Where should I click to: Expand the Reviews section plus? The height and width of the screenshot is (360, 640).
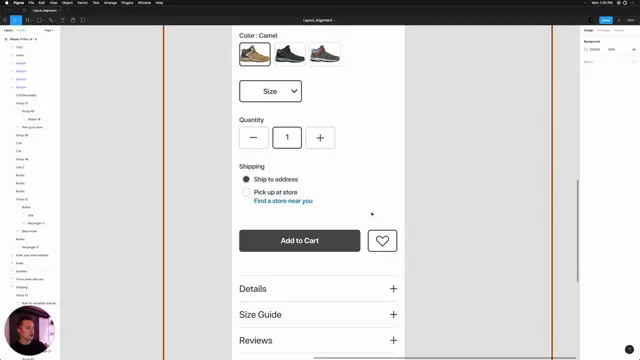(x=393, y=340)
